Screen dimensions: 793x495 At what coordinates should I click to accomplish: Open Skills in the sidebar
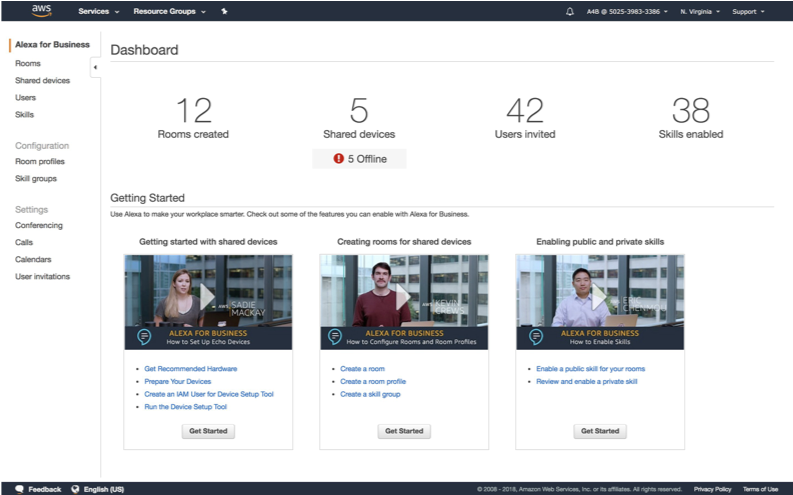(x=24, y=115)
